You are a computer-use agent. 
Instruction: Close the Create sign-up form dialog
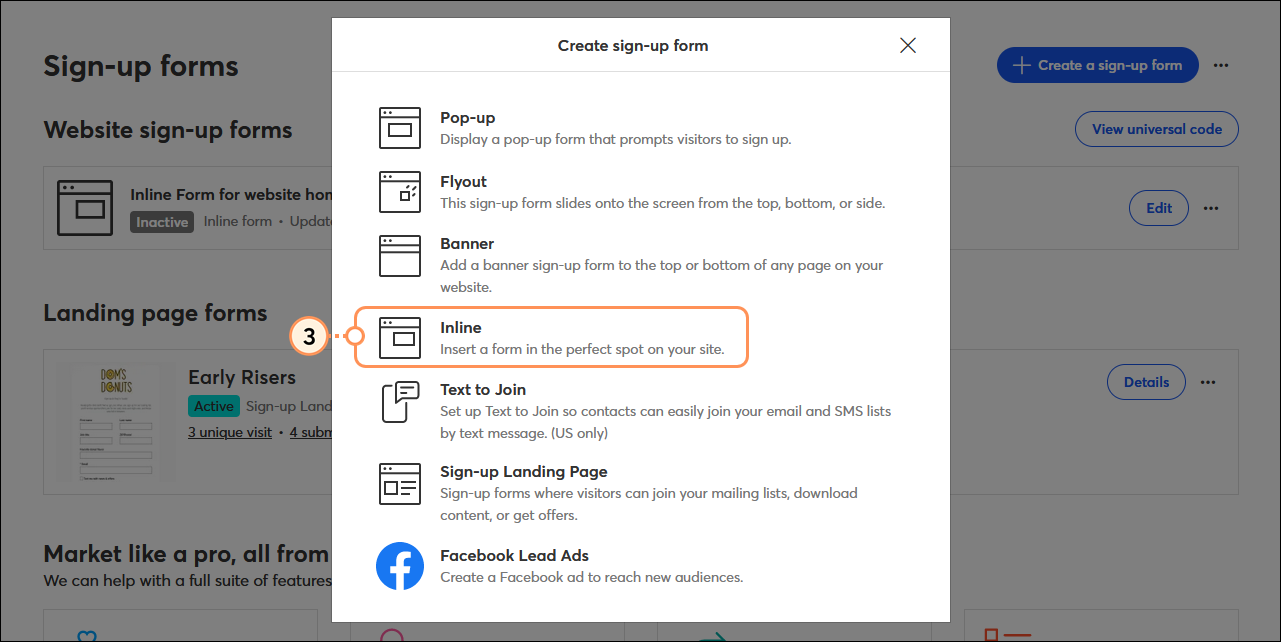(x=908, y=45)
